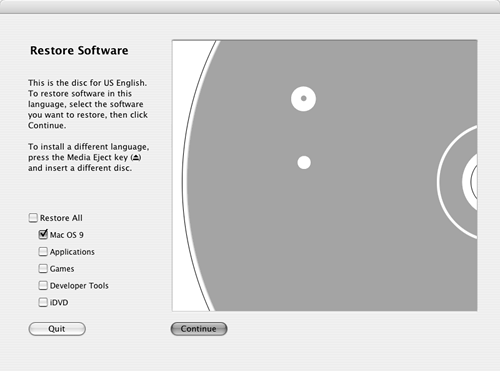The height and width of the screenshot is (371, 500).
Task: Click the window title bar at top
Action: coord(250,7)
